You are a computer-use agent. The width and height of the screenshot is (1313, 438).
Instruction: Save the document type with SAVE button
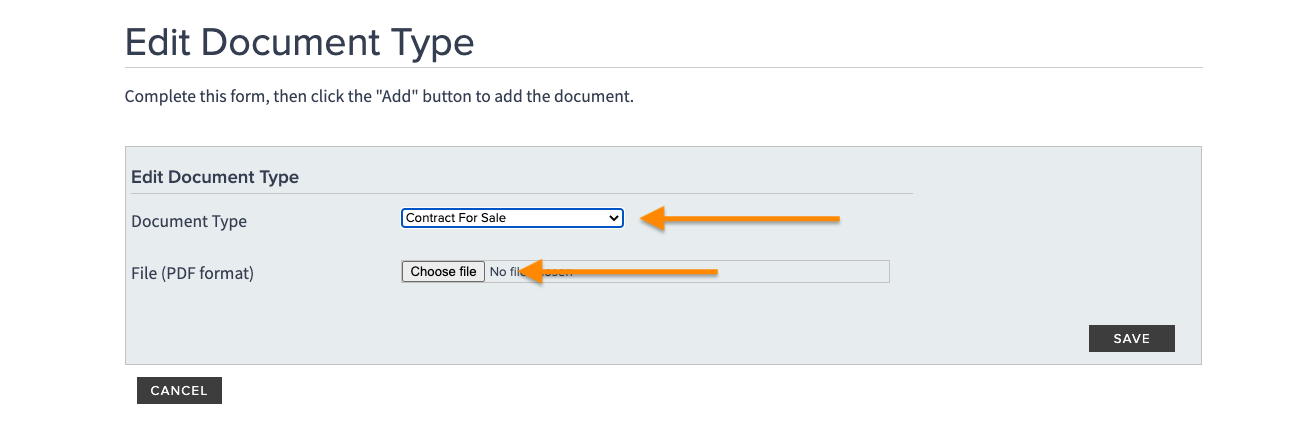coord(1132,339)
